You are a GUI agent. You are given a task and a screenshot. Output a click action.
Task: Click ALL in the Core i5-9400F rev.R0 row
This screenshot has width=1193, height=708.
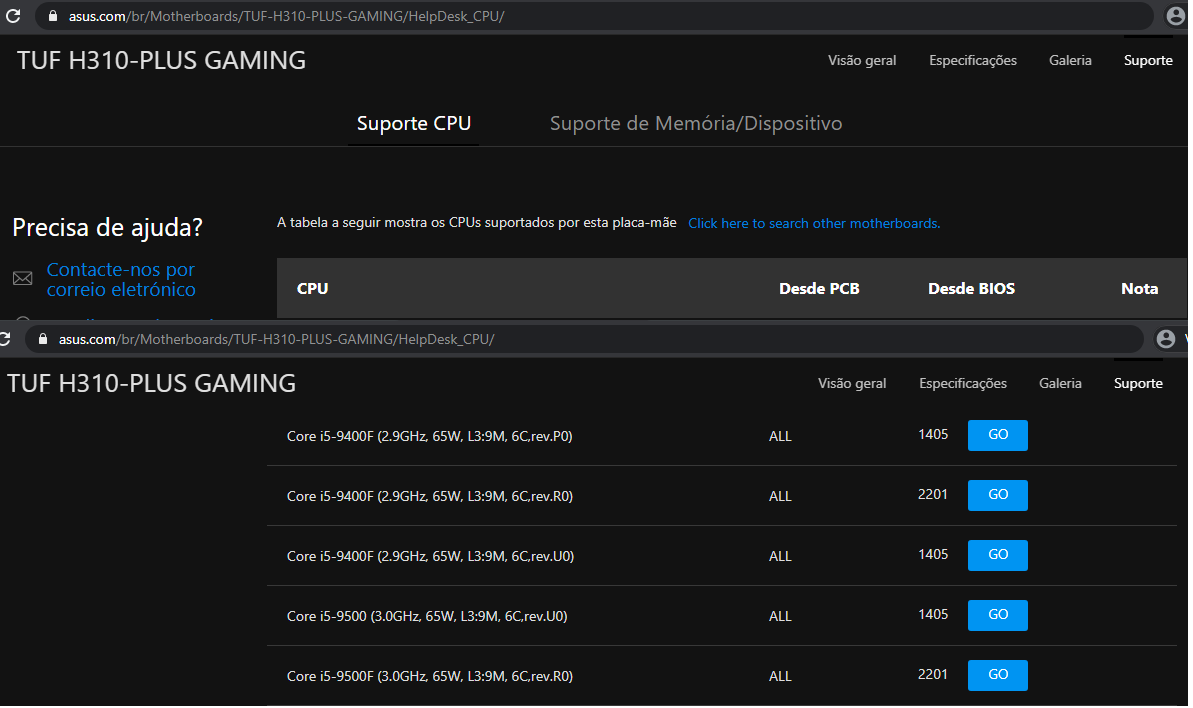click(780, 496)
